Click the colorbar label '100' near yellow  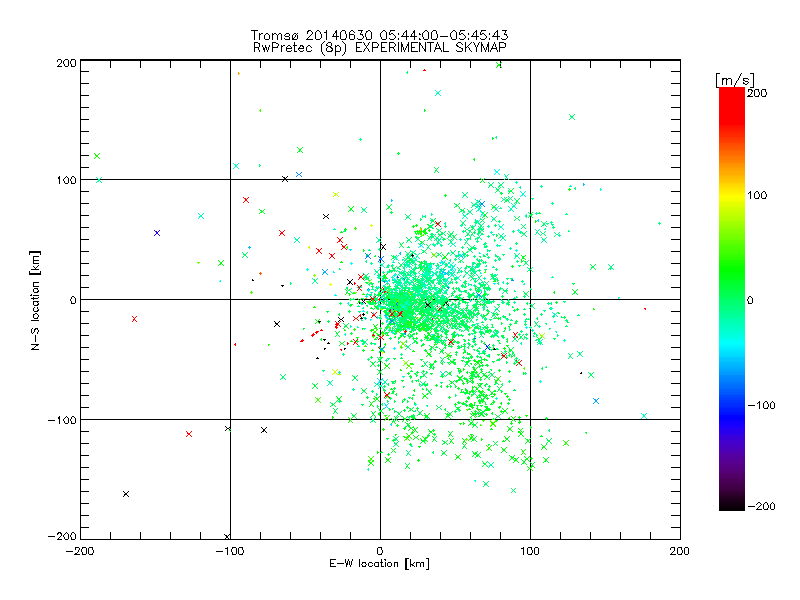coord(757,195)
